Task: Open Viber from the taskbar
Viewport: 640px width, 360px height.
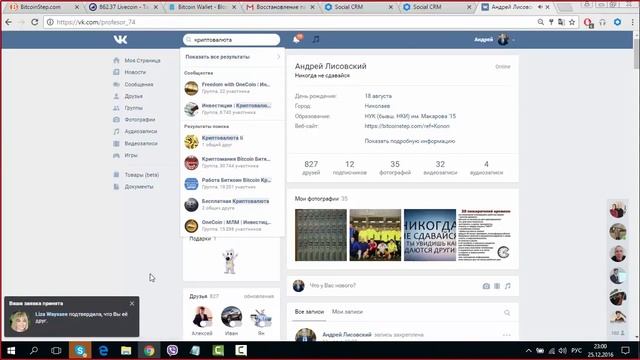Action: click(x=172, y=350)
